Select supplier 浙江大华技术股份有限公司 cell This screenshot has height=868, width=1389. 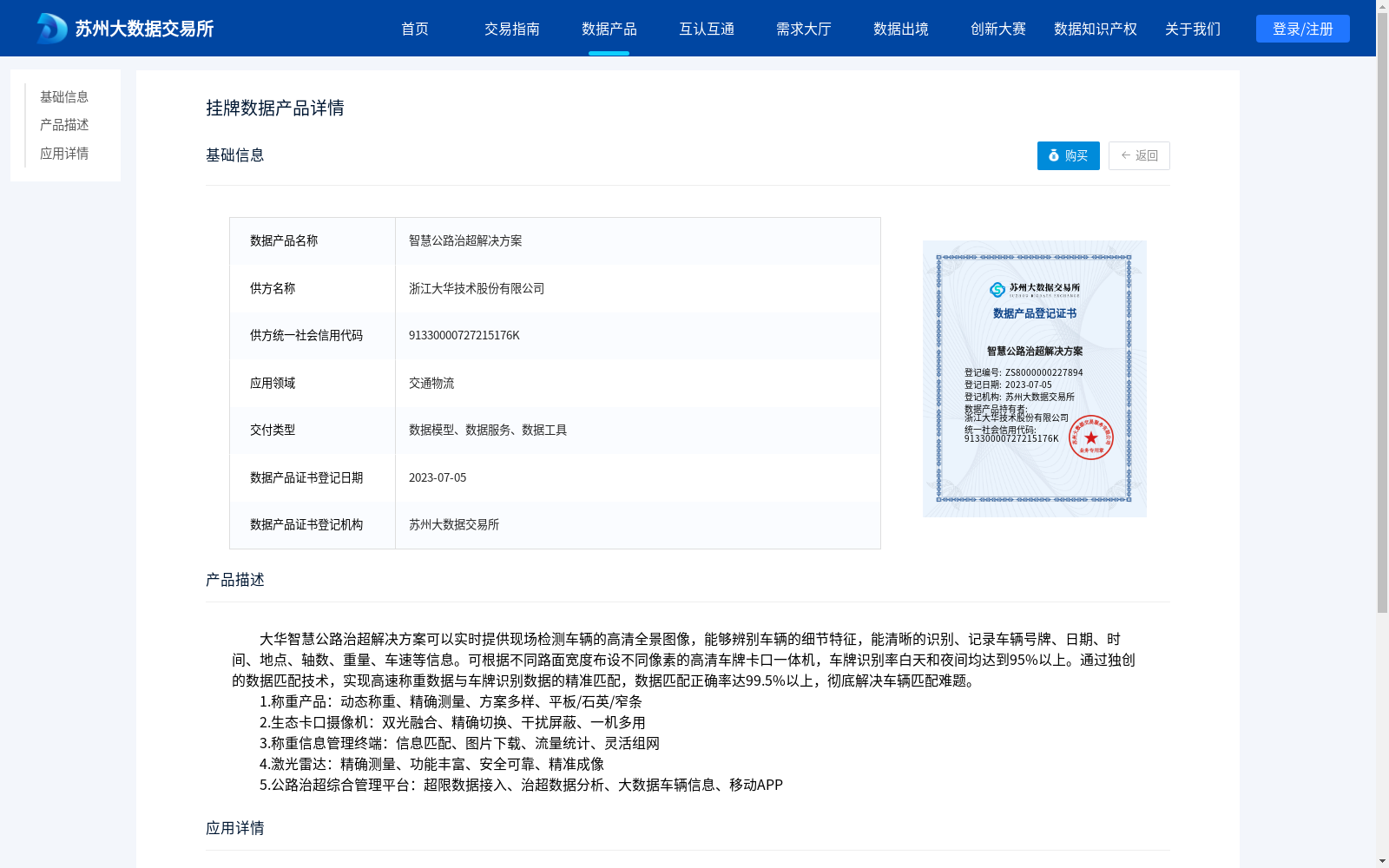(x=638, y=288)
